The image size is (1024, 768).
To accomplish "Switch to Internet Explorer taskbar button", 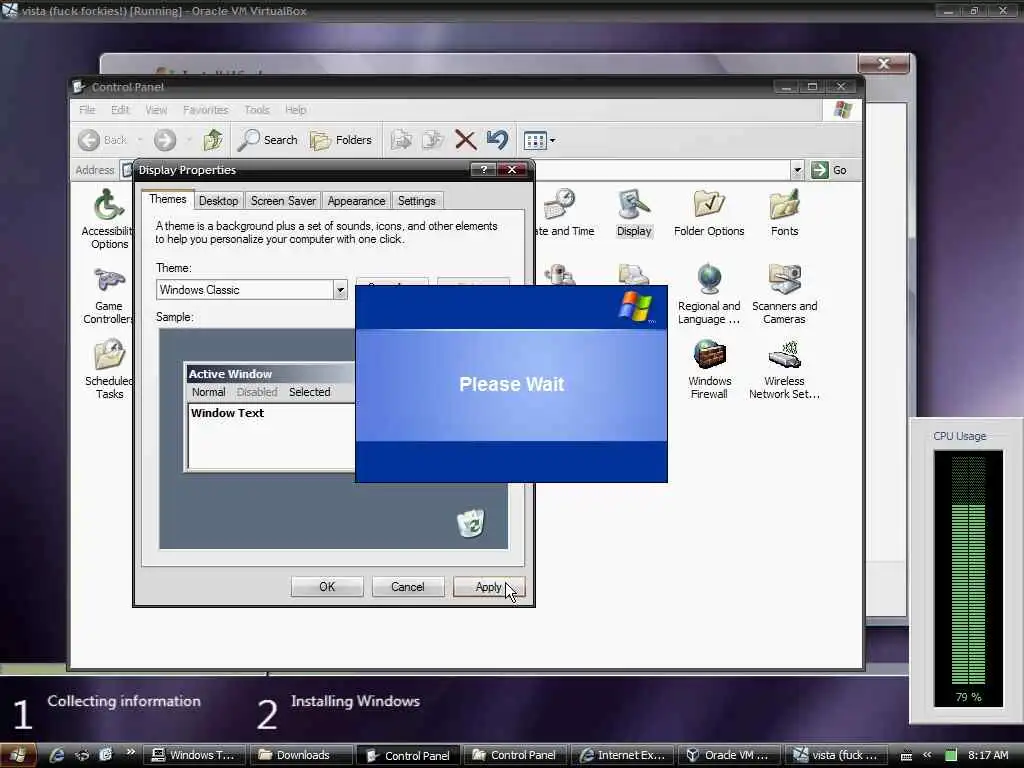I will click(x=622, y=755).
